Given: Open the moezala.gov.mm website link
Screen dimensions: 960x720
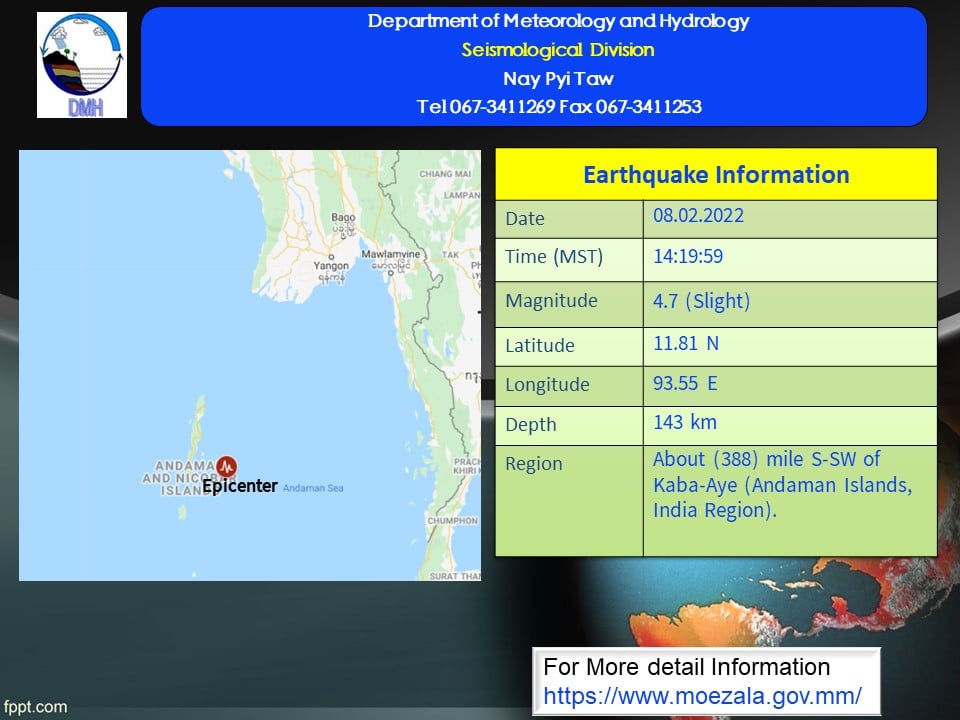Looking at the screenshot, I should 703,696.
